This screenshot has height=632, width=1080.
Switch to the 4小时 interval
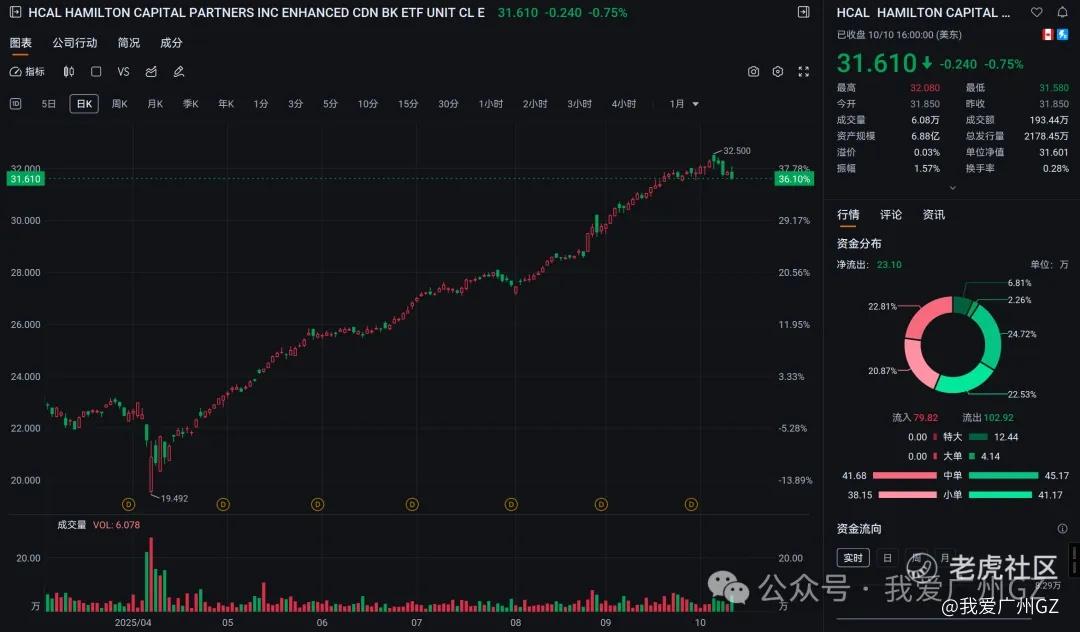624,104
